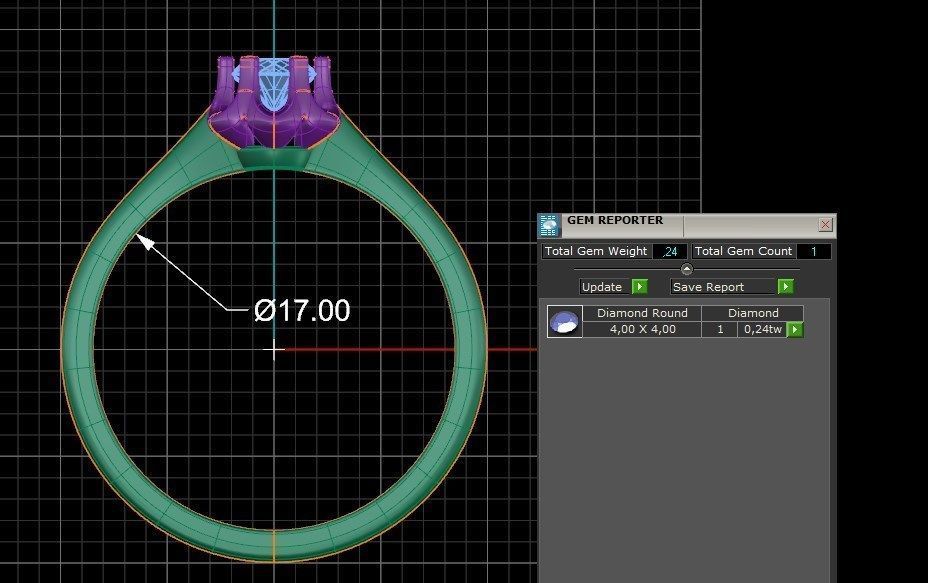Click the green arrow next to Update

point(640,287)
